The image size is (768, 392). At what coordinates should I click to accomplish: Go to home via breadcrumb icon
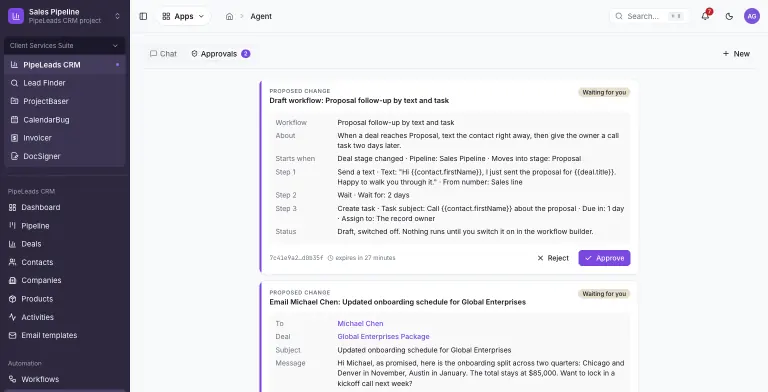coord(229,16)
